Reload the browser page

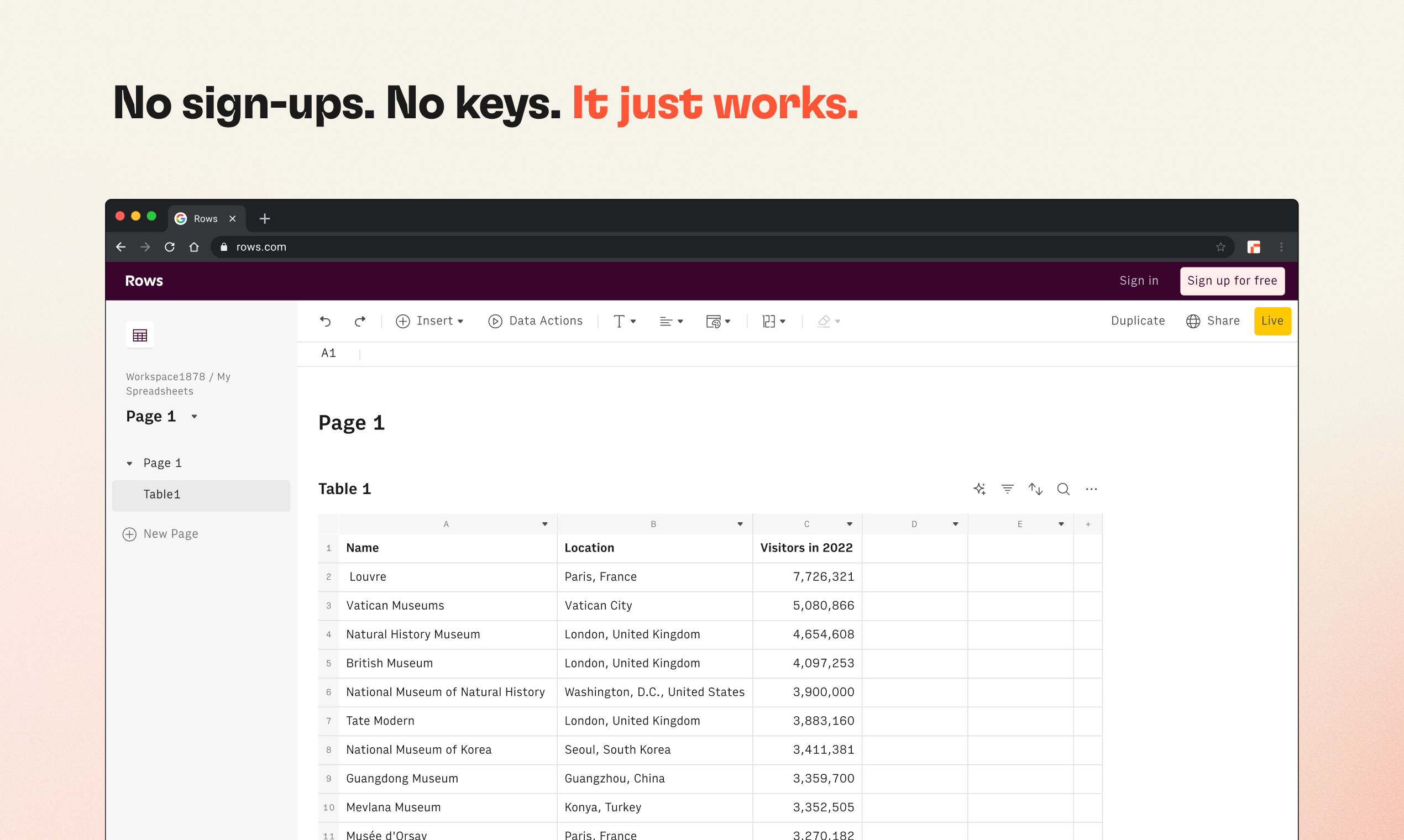pos(169,247)
